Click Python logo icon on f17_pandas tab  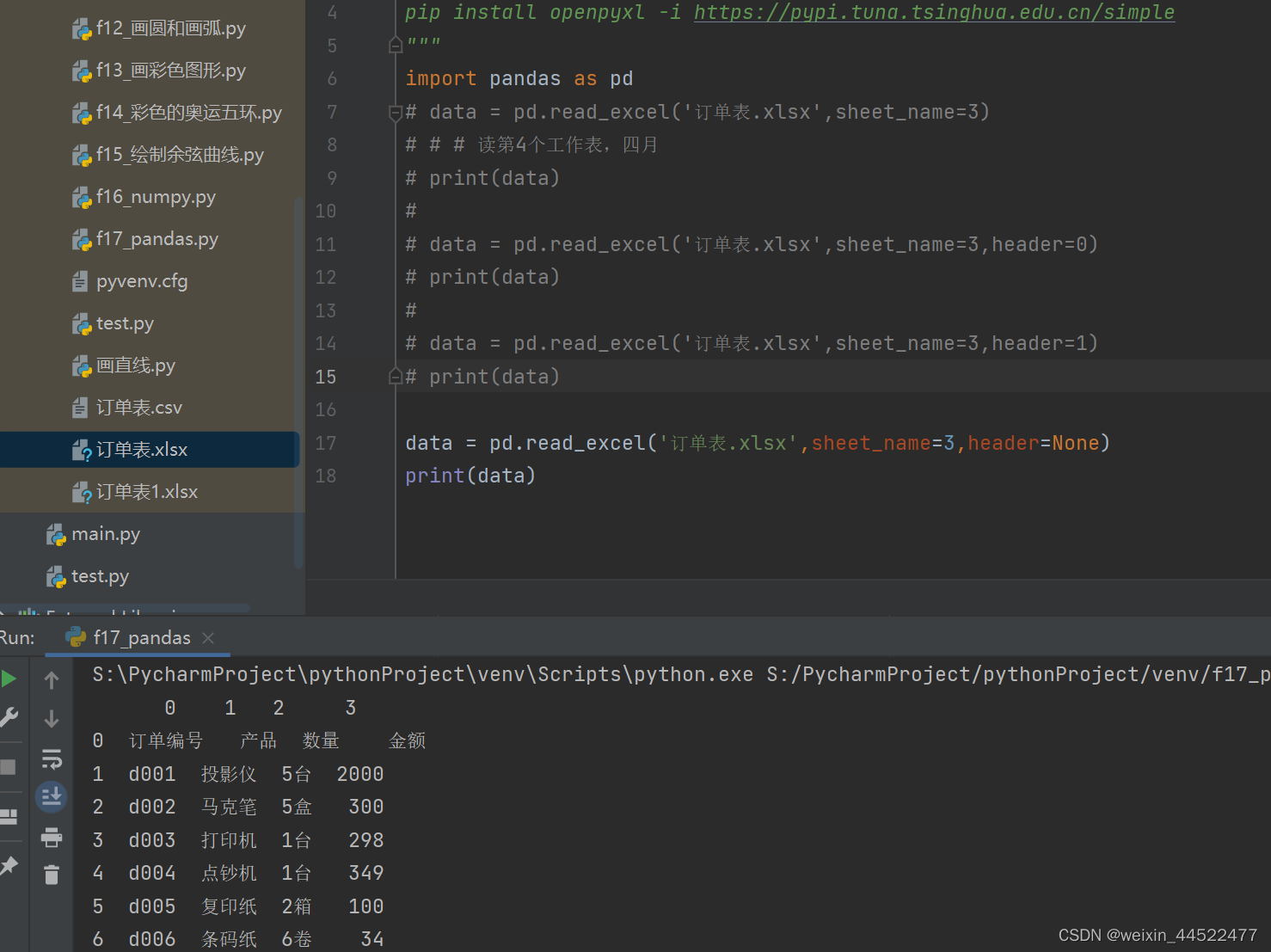76,637
